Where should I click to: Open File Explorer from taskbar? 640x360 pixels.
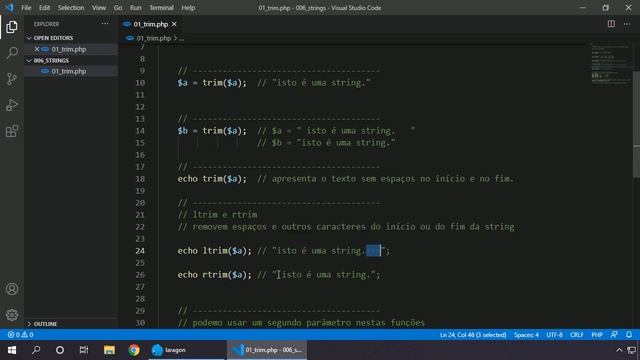pos(109,350)
